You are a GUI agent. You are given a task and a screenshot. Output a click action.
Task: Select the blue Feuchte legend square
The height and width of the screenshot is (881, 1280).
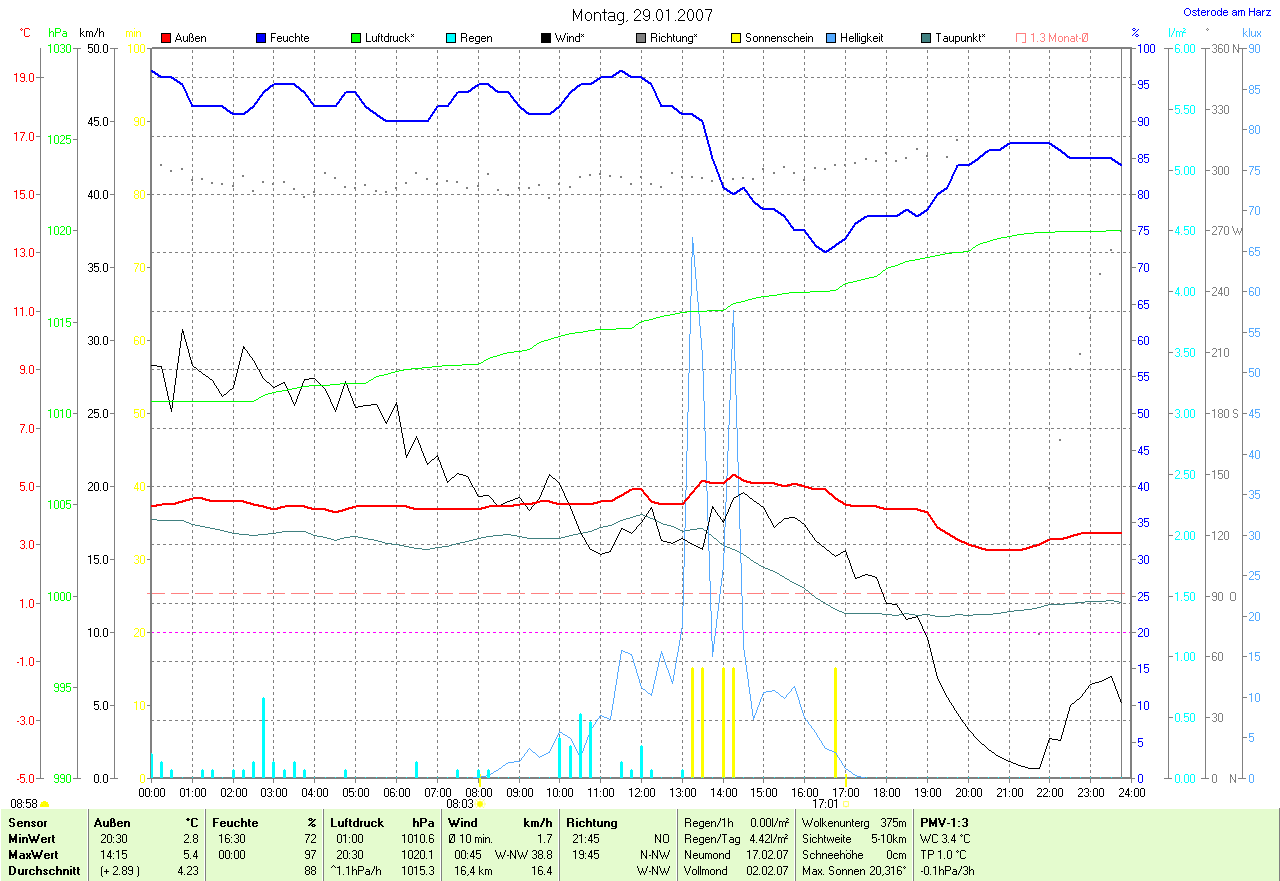261,38
